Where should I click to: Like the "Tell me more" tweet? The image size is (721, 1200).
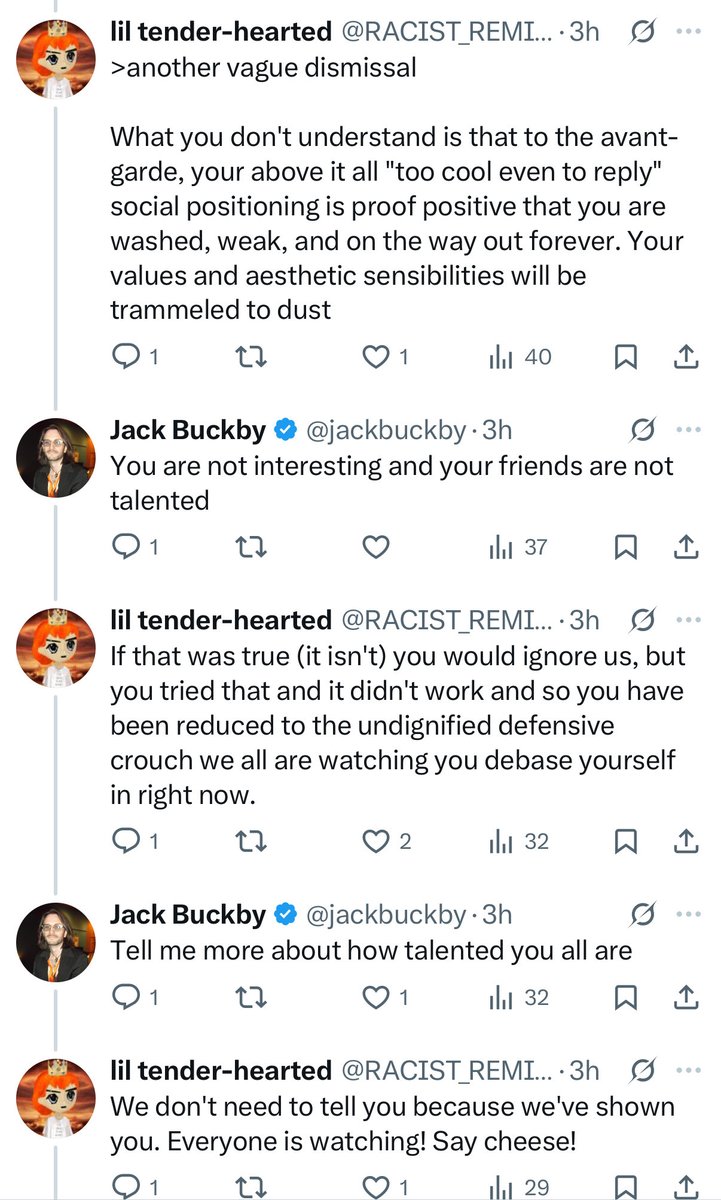pyautogui.click(x=375, y=997)
